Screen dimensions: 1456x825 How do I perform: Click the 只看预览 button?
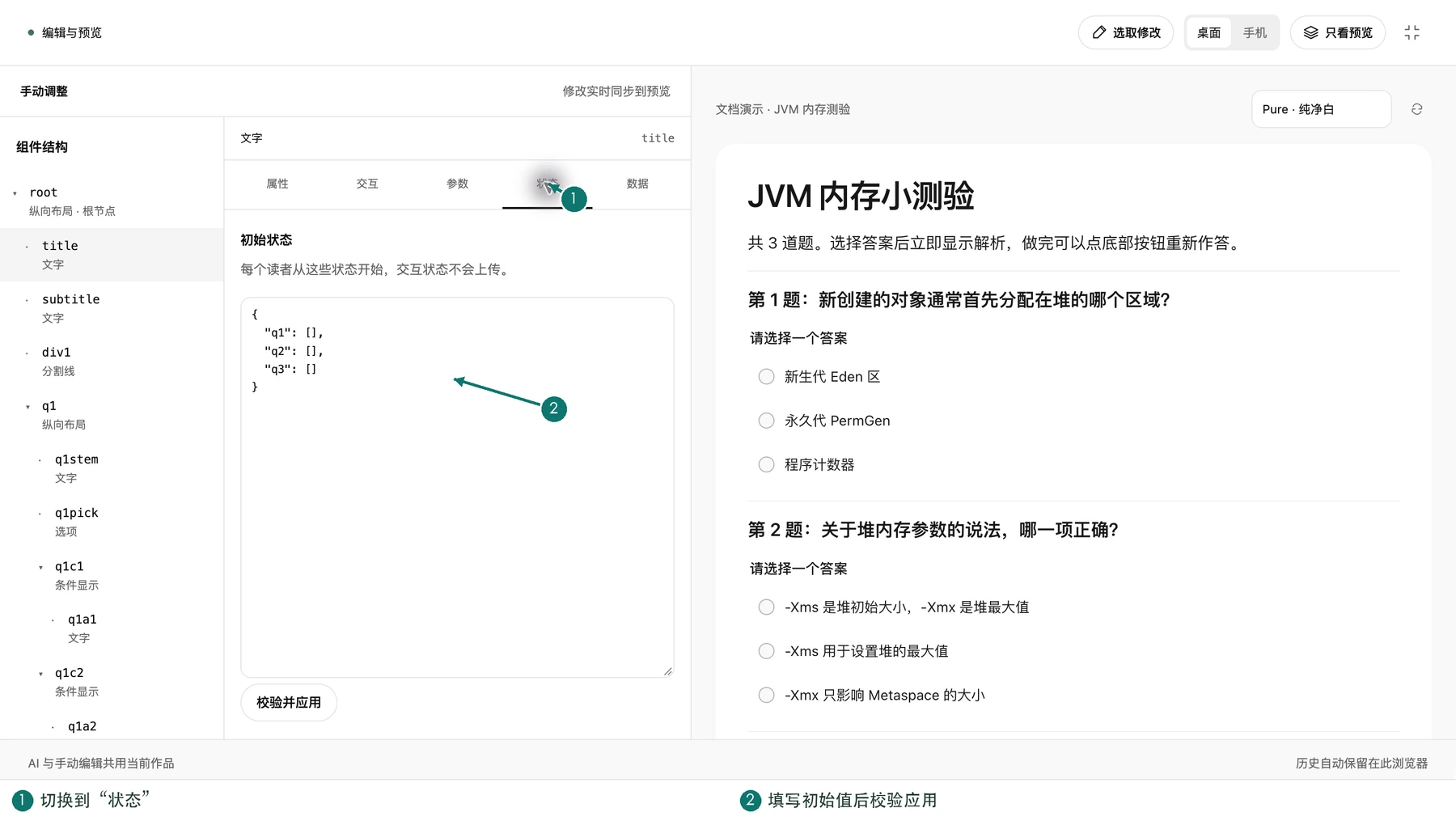point(1338,33)
